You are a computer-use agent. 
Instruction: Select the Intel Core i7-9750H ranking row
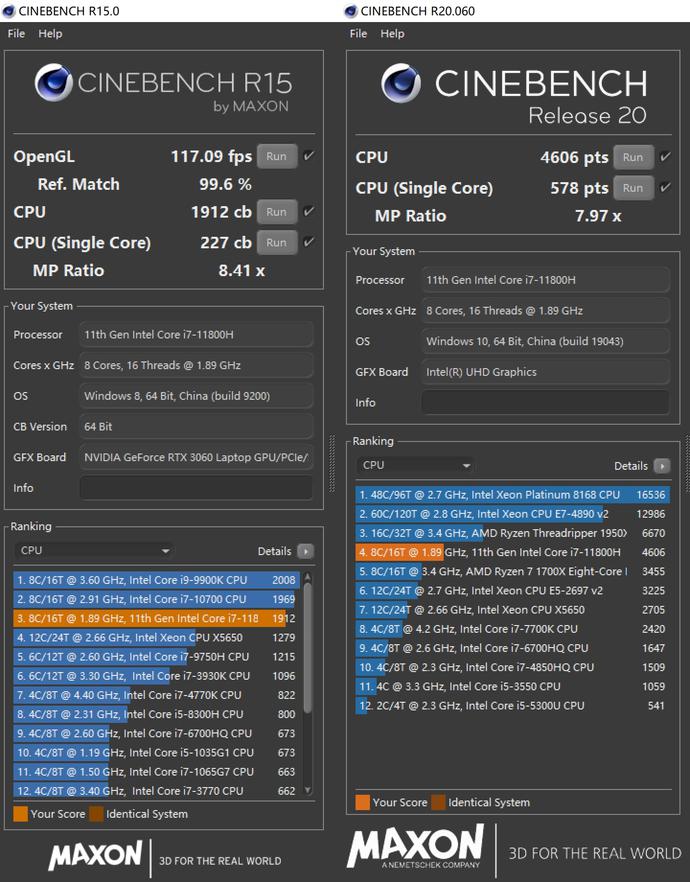click(x=156, y=656)
